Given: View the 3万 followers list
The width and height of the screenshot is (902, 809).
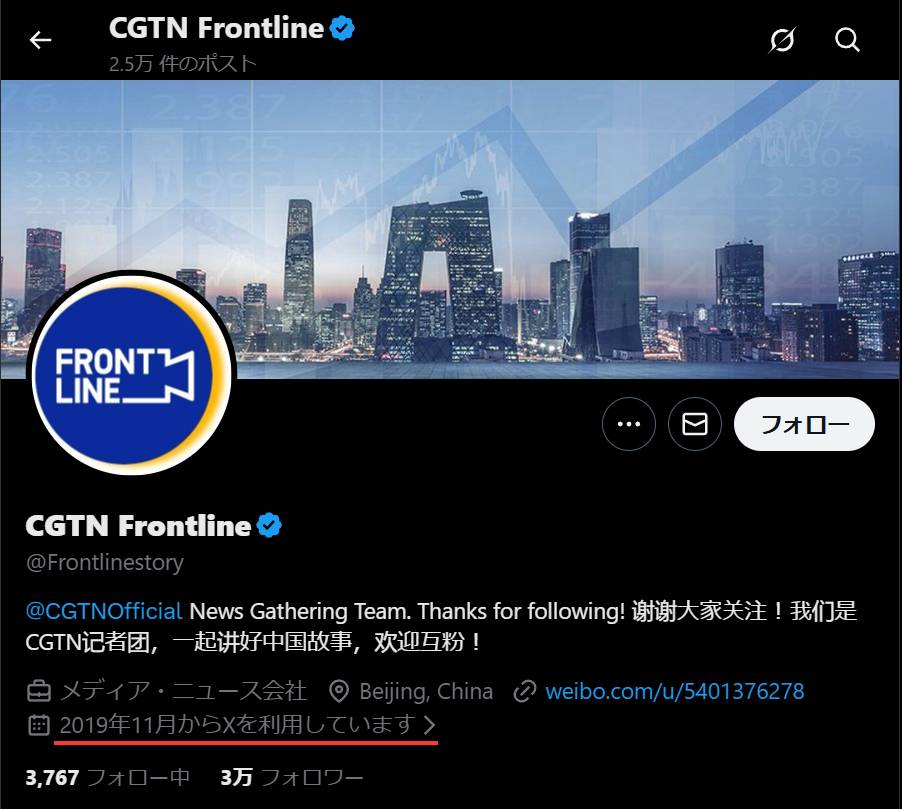Looking at the screenshot, I should coord(292,778).
